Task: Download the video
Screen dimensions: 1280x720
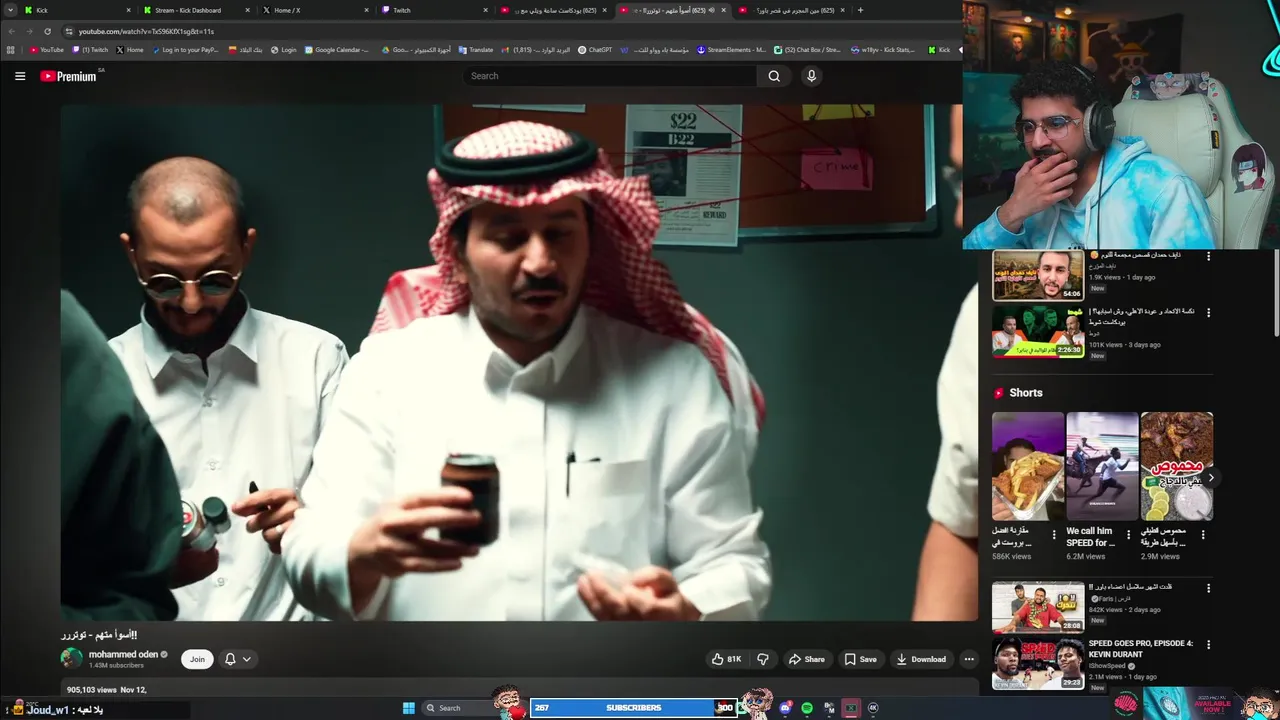Action: pos(921,659)
